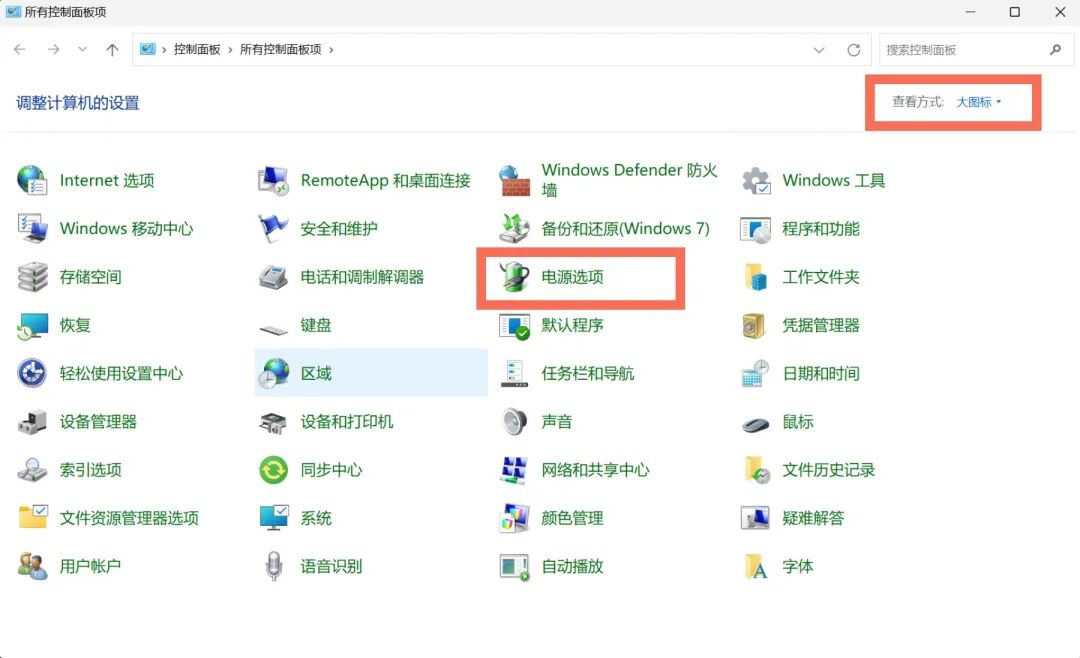Click the 区域 globe clock icon
Image resolution: width=1080 pixels, height=658 pixels.
[x=273, y=373]
